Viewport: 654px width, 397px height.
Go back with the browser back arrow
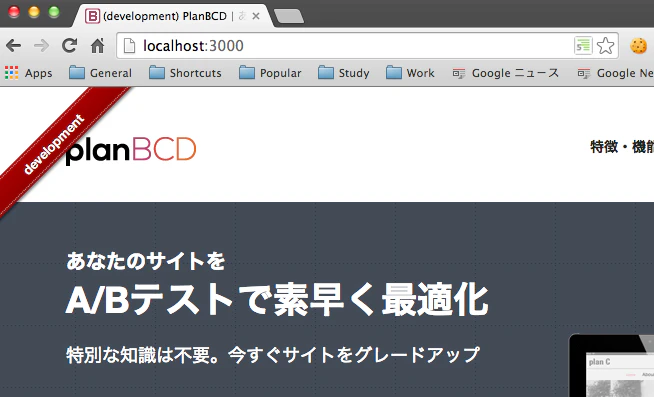pyautogui.click(x=14, y=45)
